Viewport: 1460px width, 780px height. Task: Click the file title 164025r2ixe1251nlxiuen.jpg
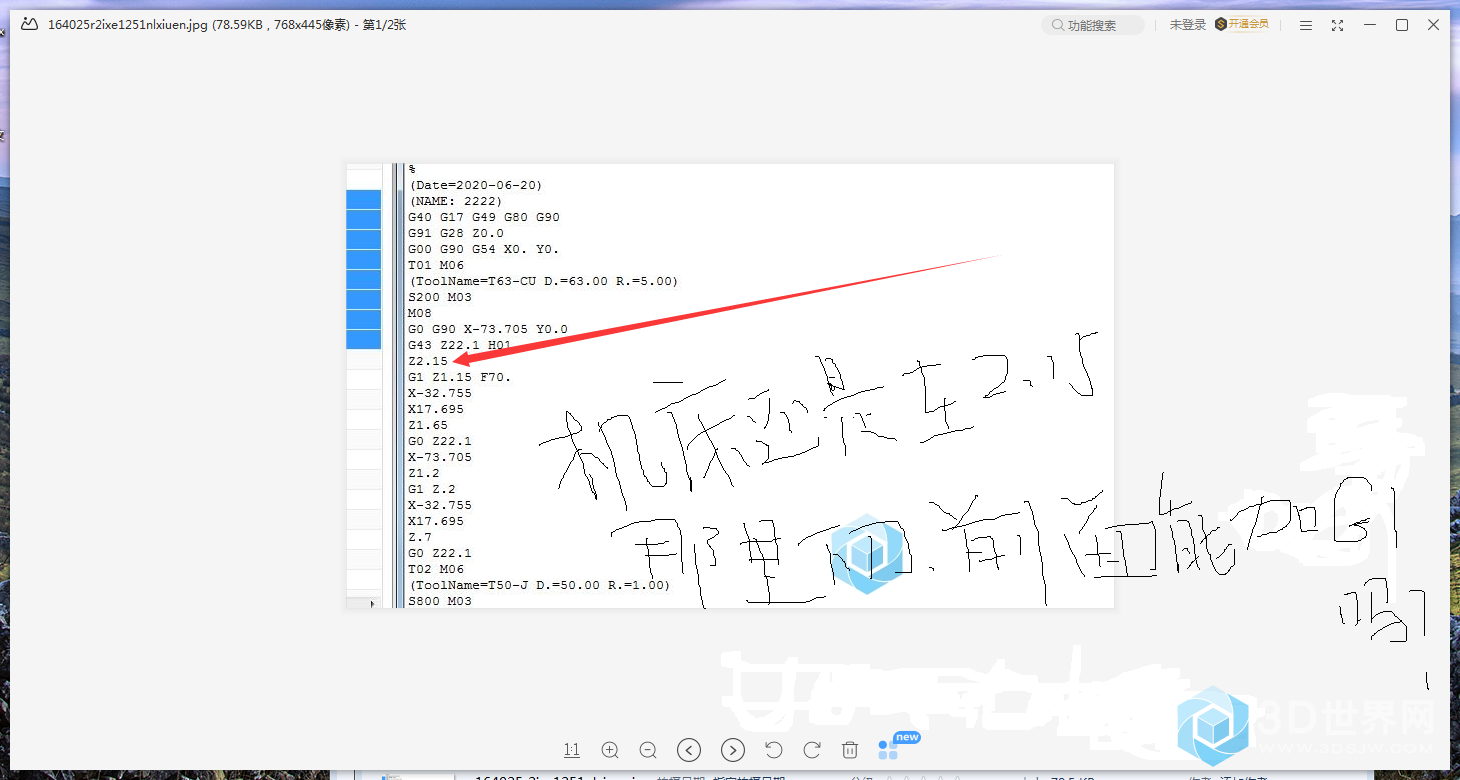pos(128,25)
